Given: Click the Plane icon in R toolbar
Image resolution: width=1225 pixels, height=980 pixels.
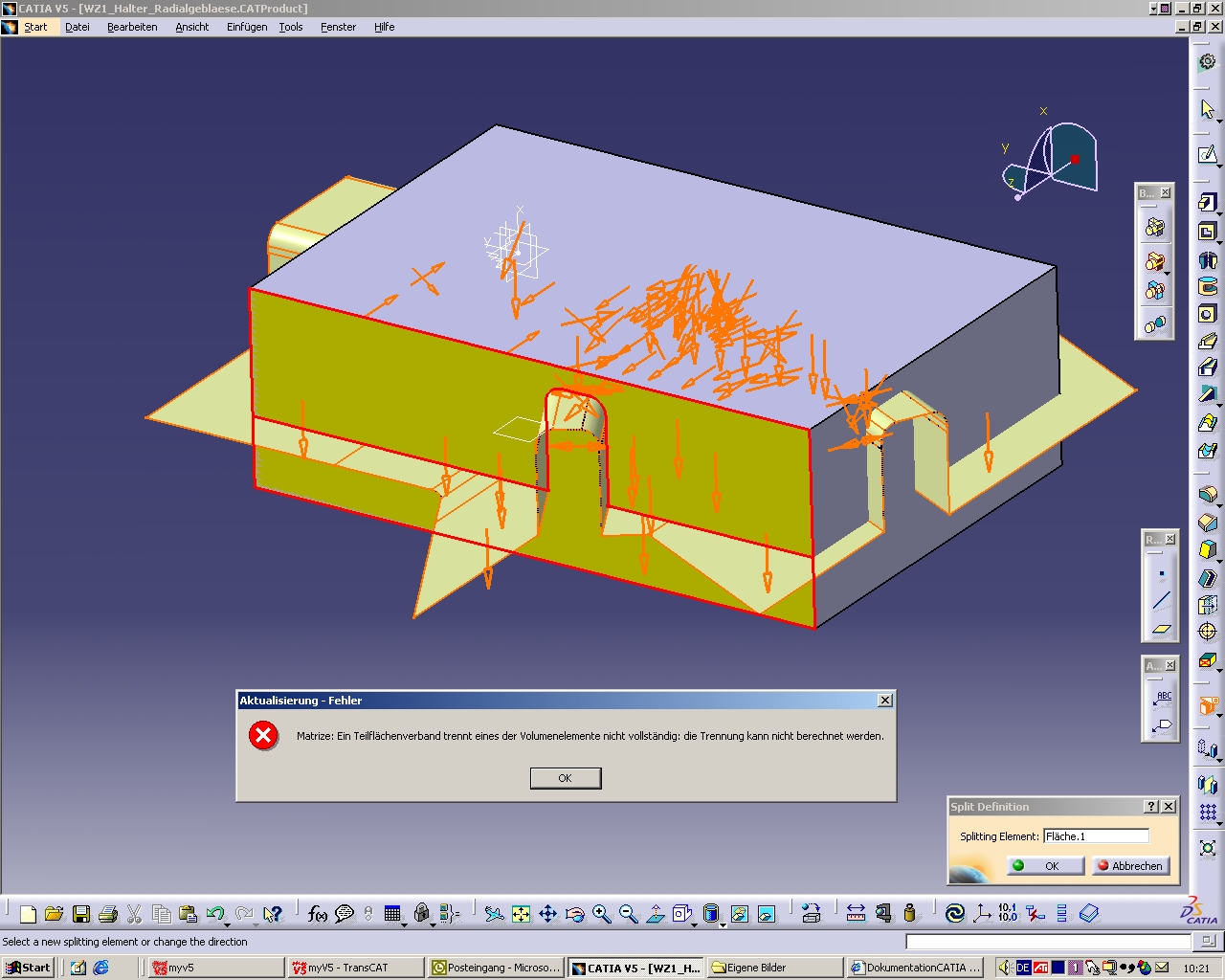Looking at the screenshot, I should click(1161, 629).
